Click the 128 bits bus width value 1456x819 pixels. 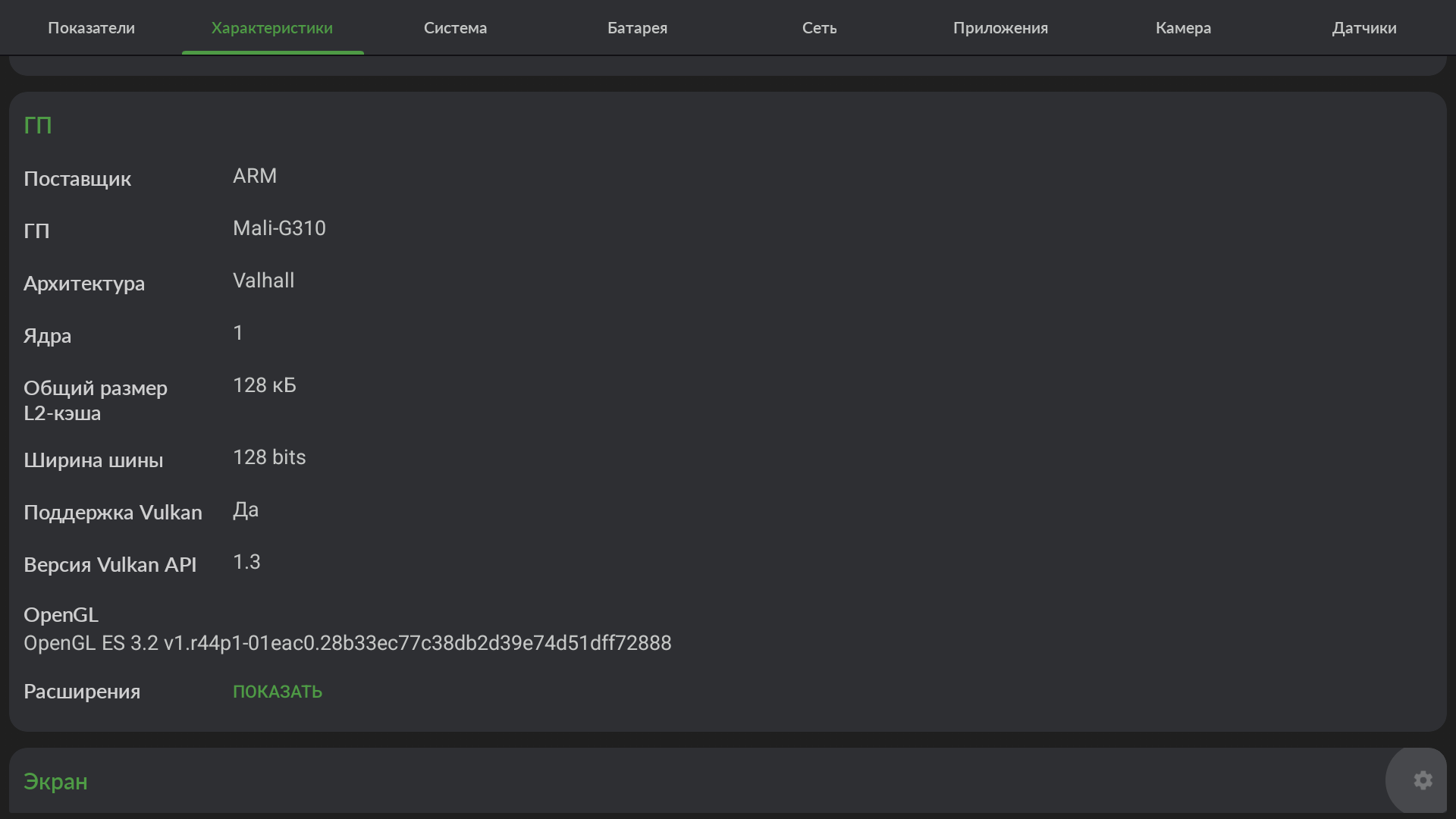[x=269, y=457]
